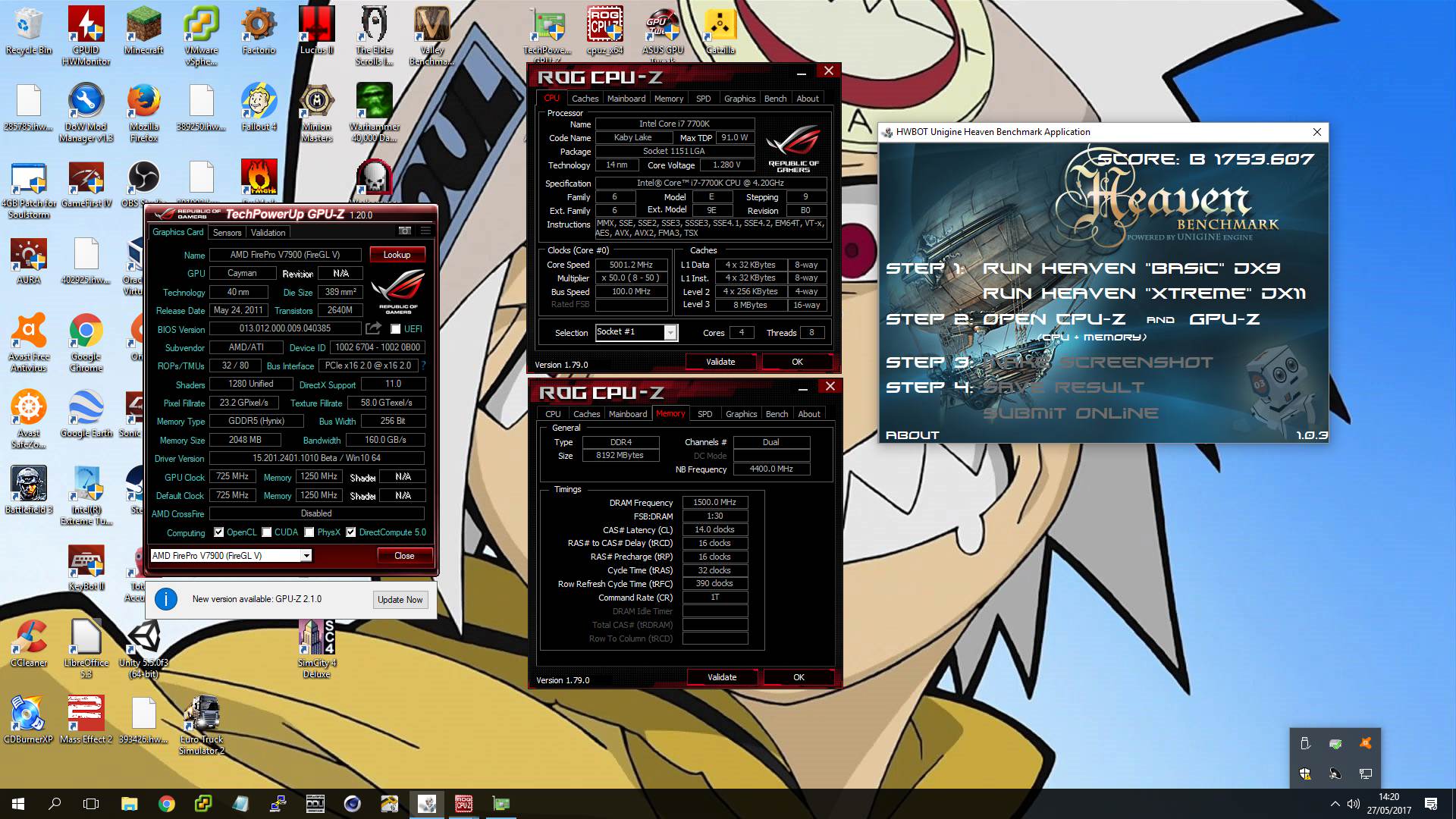Click ROG CPU-Z taskbar icon
Screen dimensions: 1456x819
point(463,804)
